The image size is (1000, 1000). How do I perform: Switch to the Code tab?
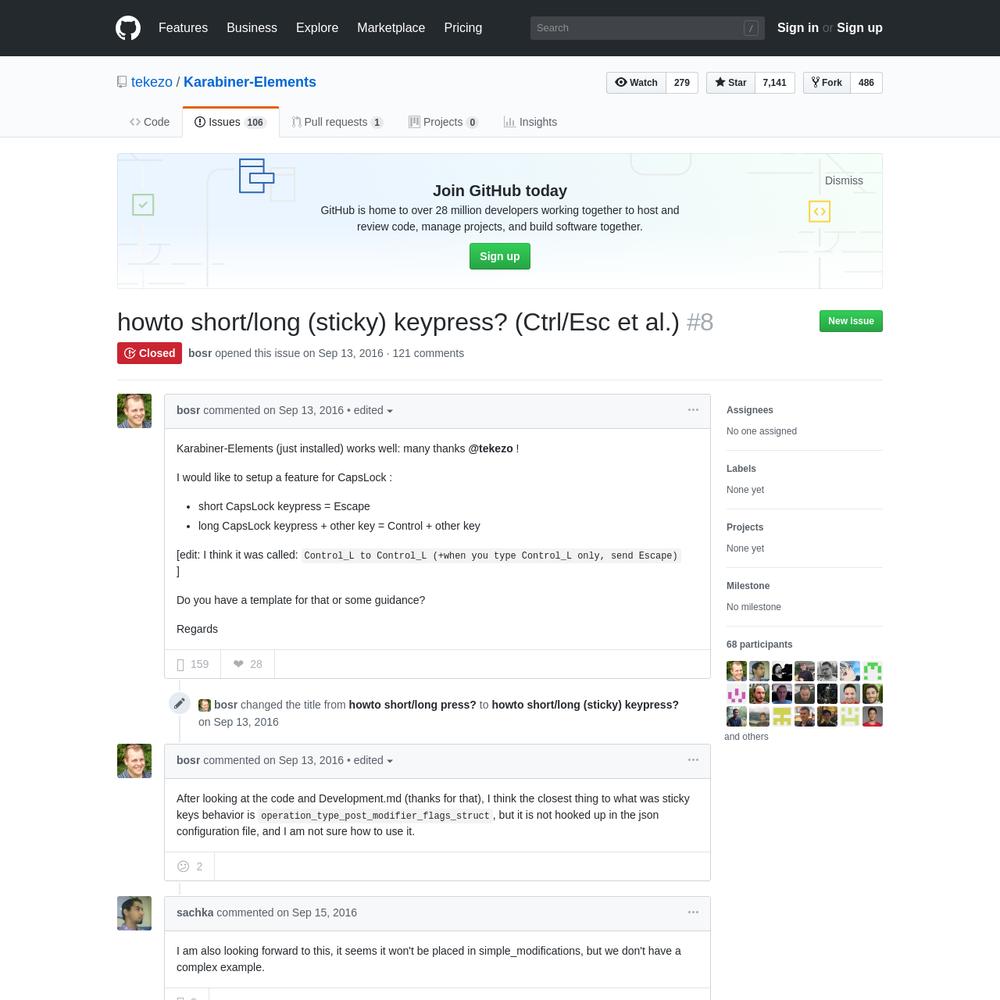(149, 122)
